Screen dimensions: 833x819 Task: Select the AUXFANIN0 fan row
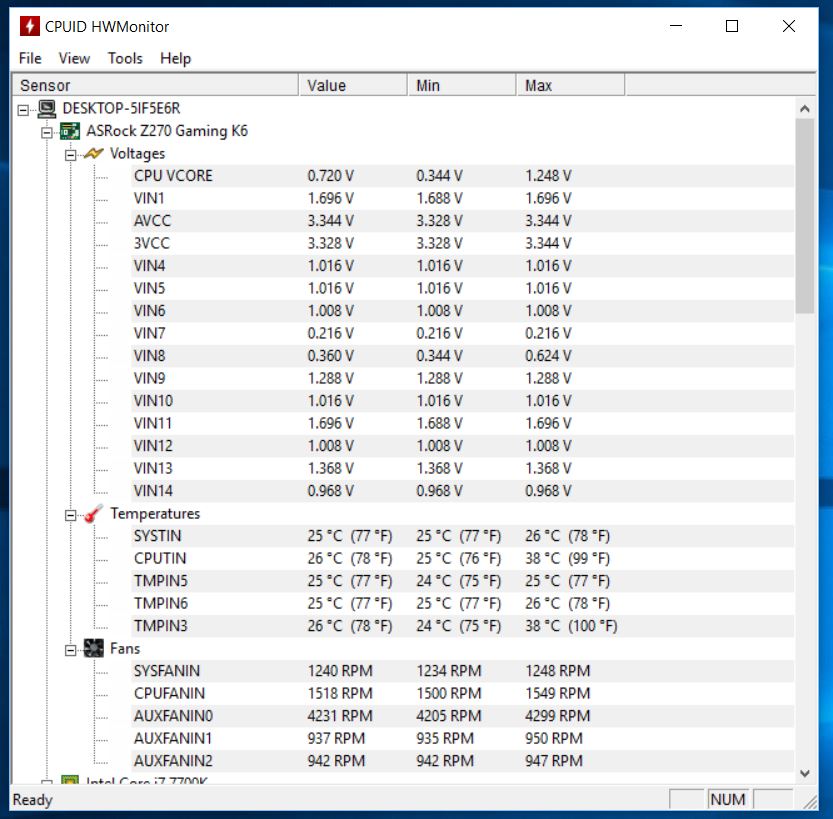coord(462,716)
